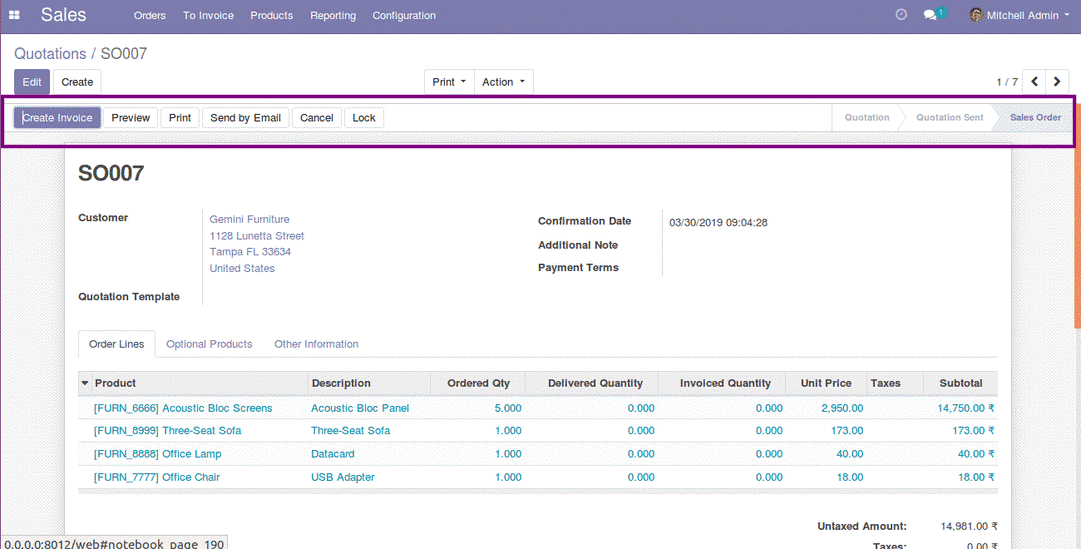Click Datacard description cell

coord(333,454)
